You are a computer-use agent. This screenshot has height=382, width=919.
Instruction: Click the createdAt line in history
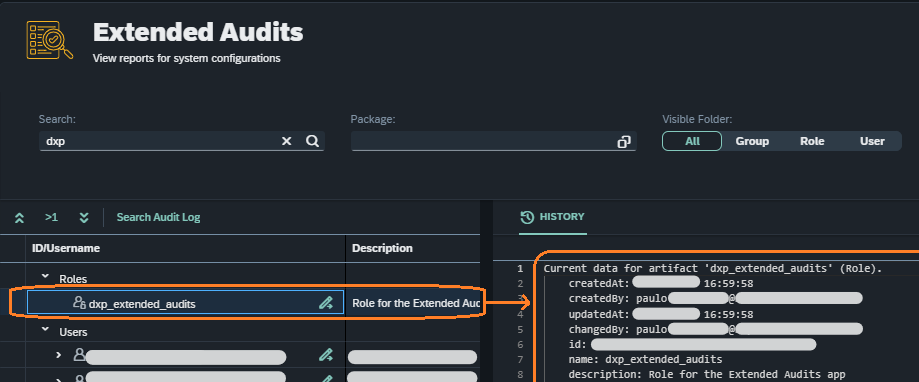click(661, 284)
